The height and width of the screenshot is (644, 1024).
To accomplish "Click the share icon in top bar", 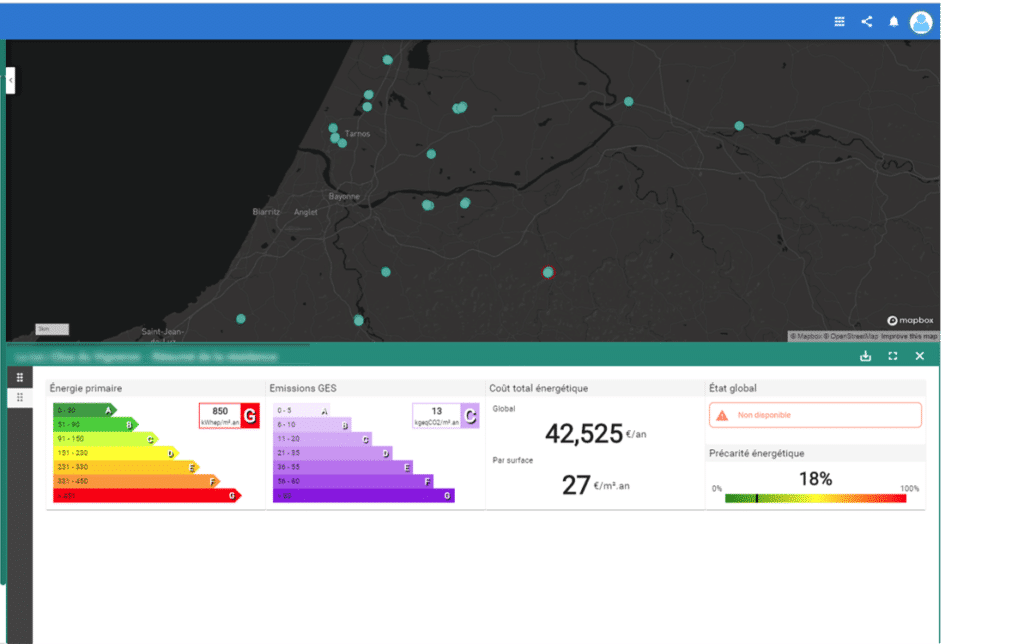I will pyautogui.click(x=867, y=22).
